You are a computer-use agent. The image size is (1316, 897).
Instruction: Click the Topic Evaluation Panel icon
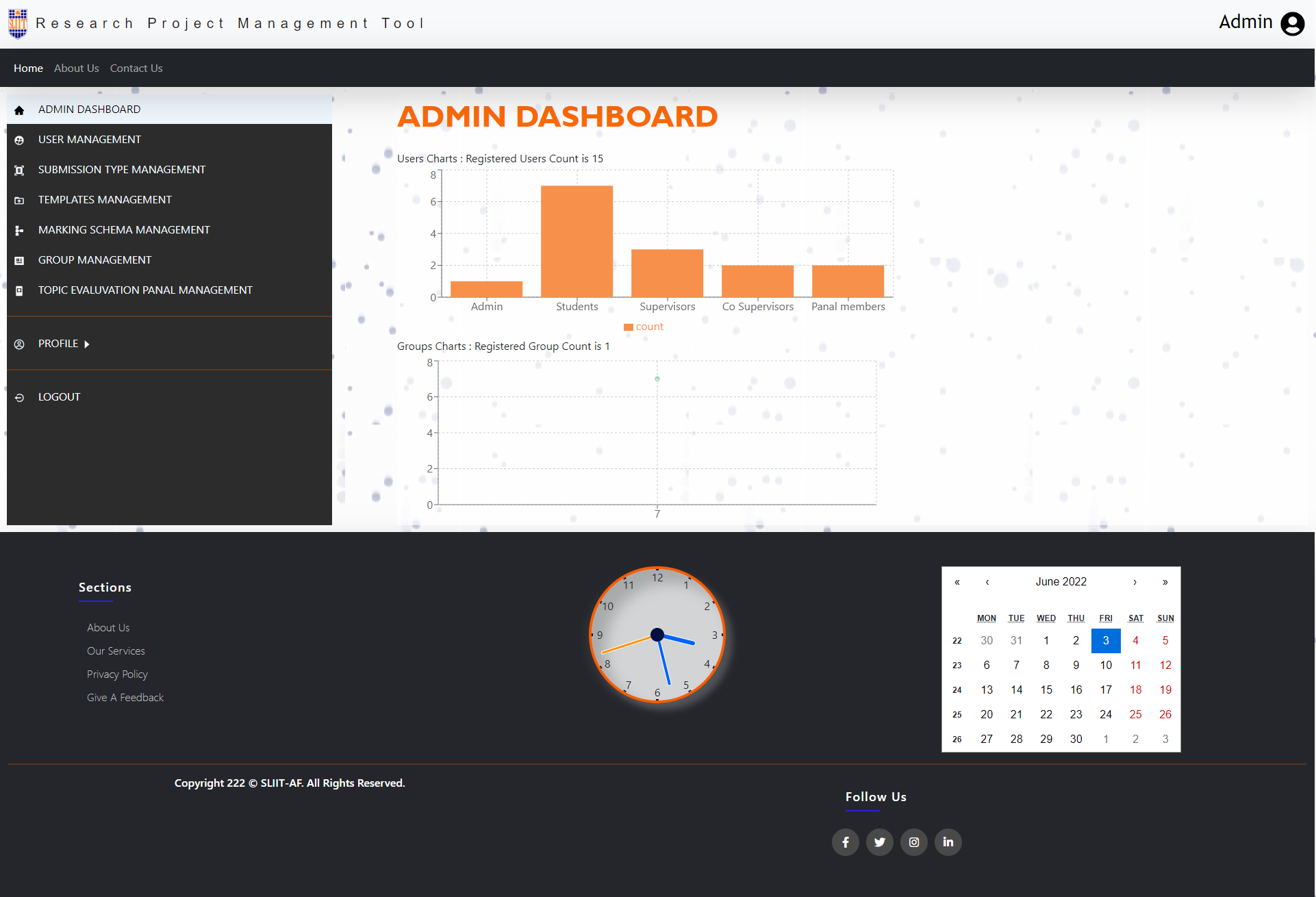(x=19, y=291)
